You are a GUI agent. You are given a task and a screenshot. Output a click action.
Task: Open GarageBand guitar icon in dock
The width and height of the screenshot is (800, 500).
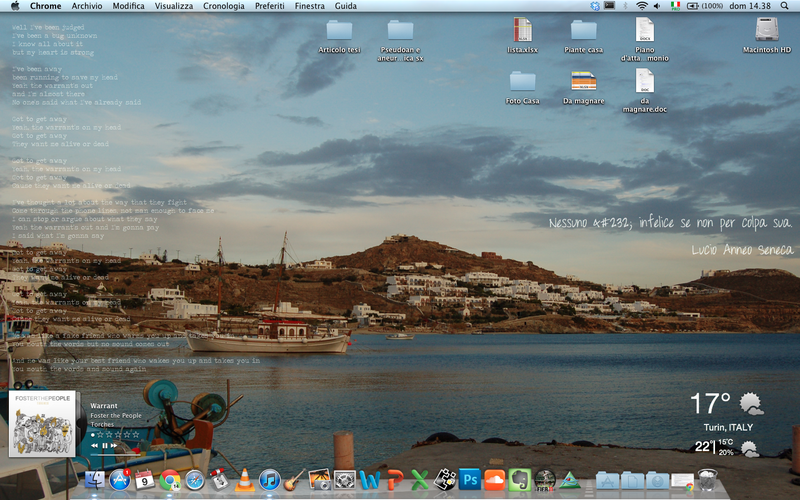click(294, 481)
